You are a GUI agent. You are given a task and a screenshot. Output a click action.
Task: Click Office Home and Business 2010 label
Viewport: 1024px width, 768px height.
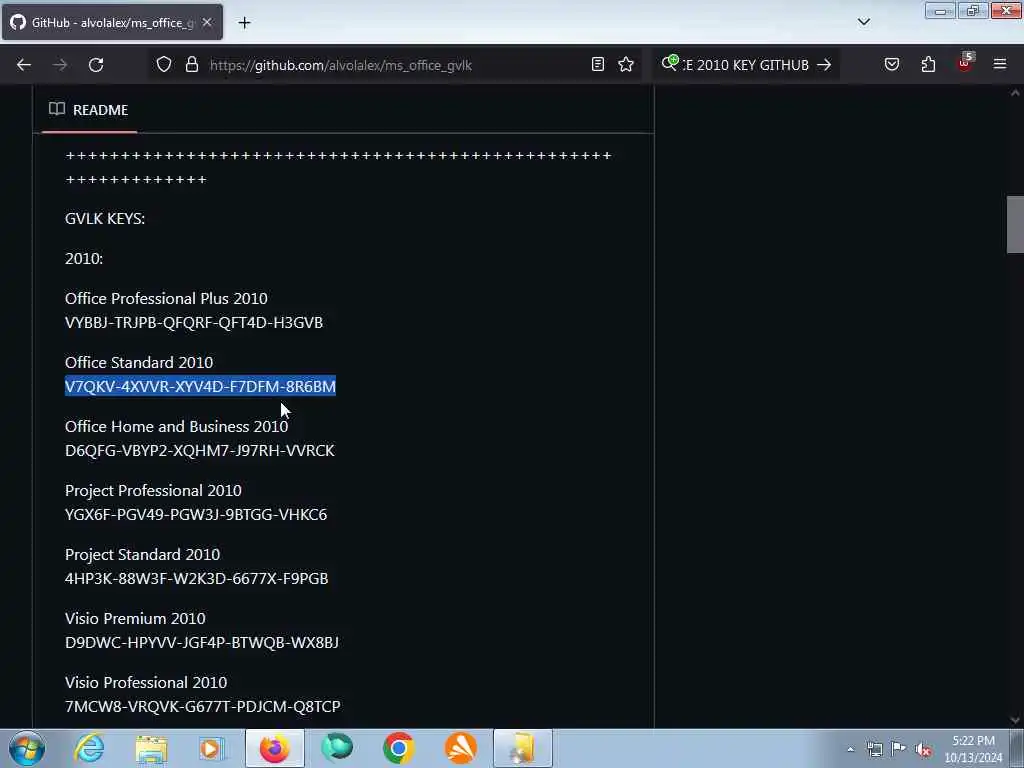tap(176, 426)
